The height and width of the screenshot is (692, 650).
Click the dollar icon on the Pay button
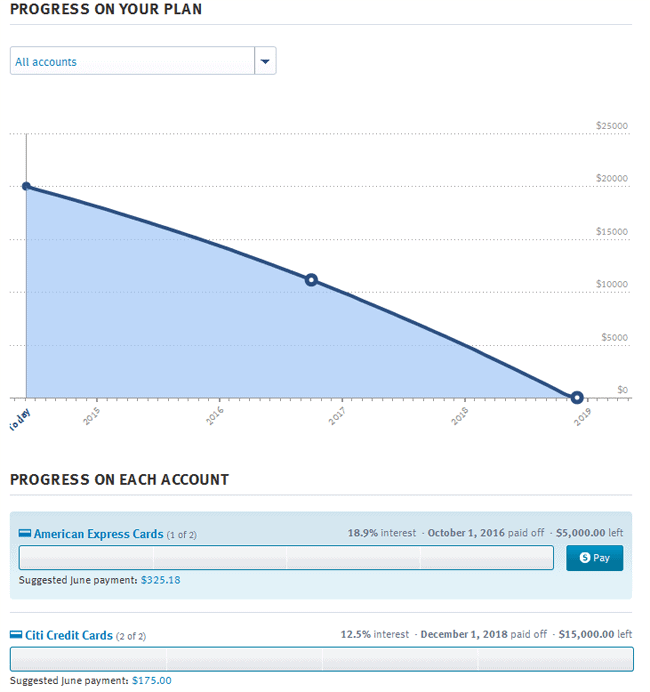point(585,558)
